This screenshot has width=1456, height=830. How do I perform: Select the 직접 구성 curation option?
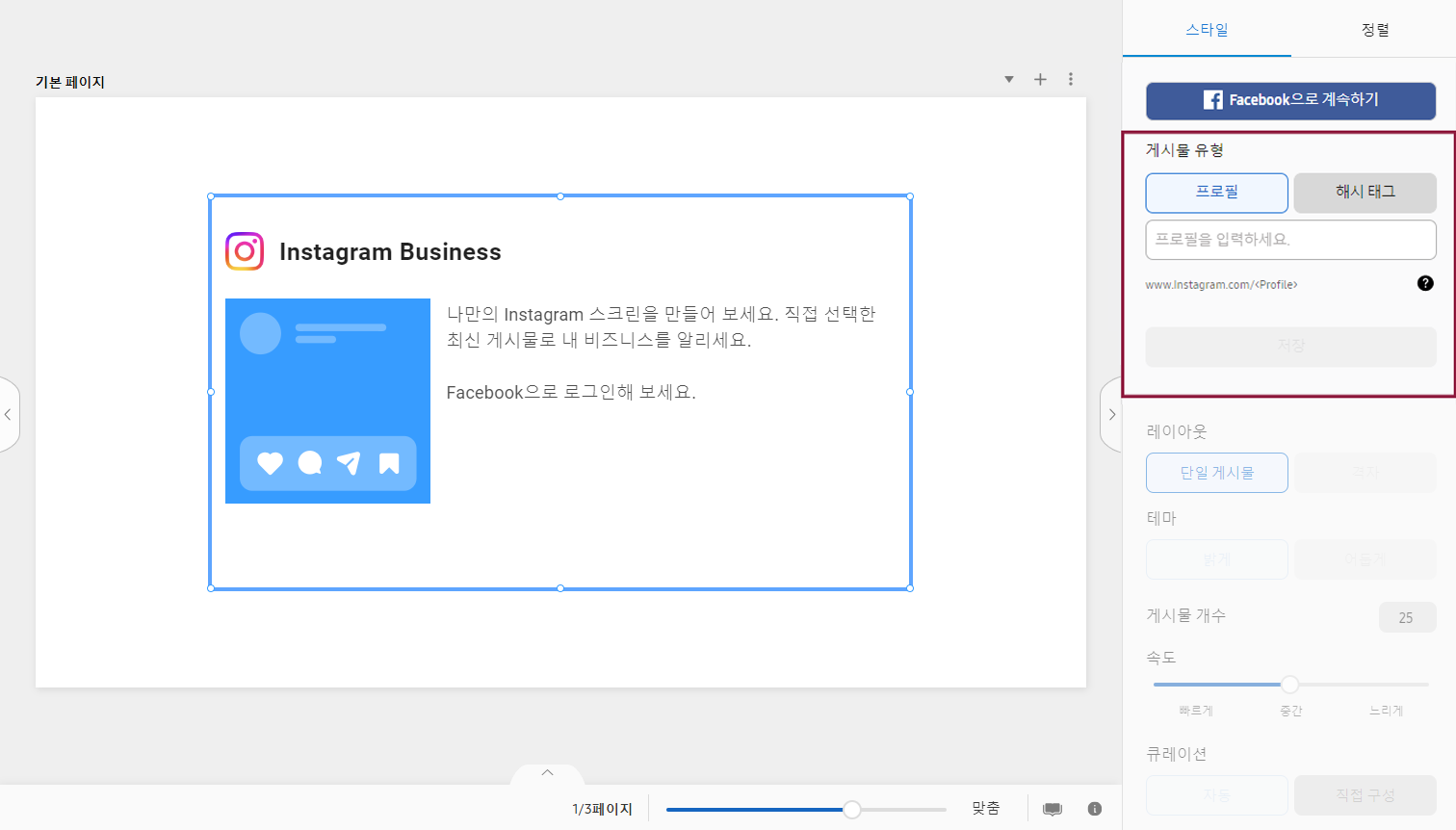coord(1365,795)
